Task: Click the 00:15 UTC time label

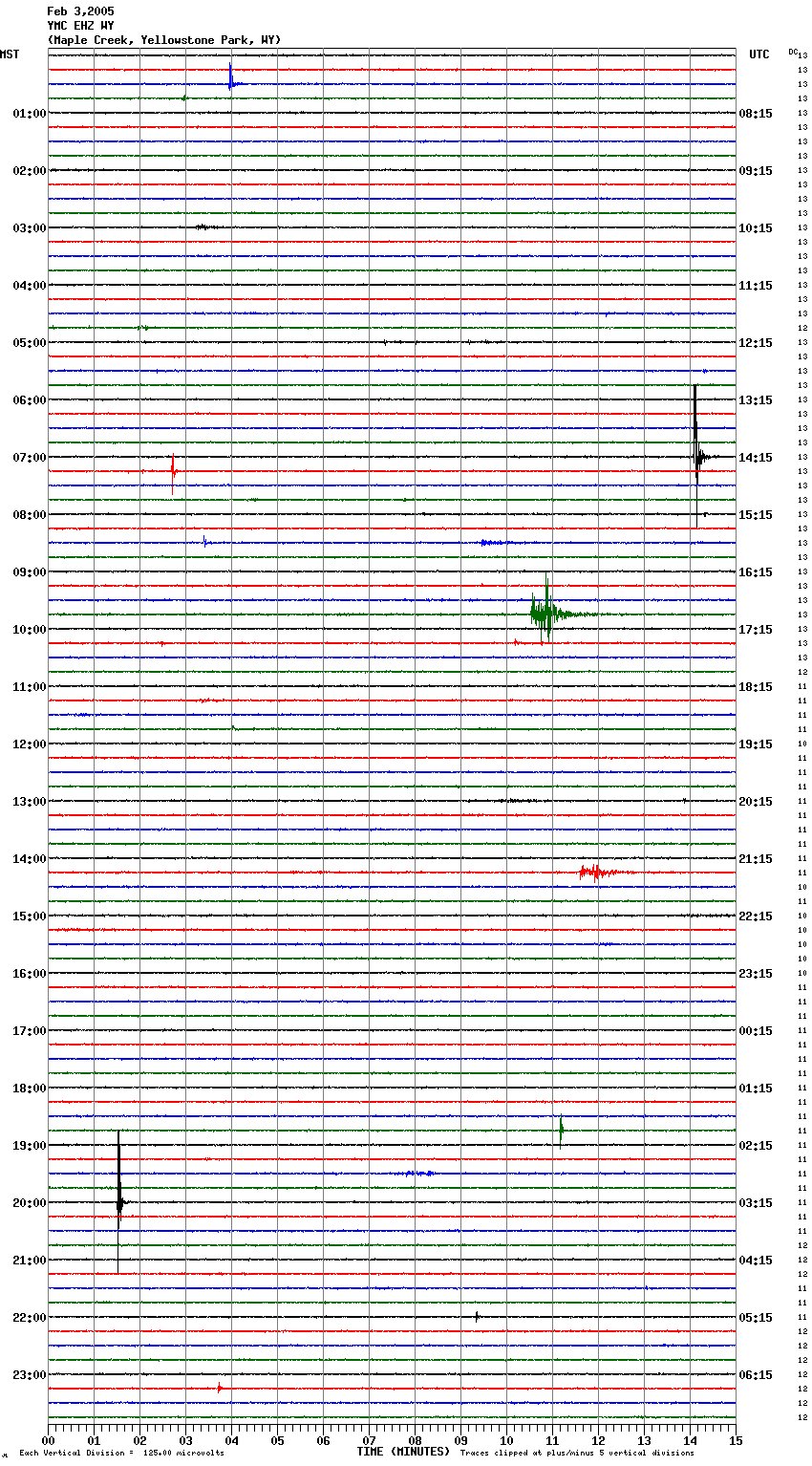Action: click(756, 1031)
